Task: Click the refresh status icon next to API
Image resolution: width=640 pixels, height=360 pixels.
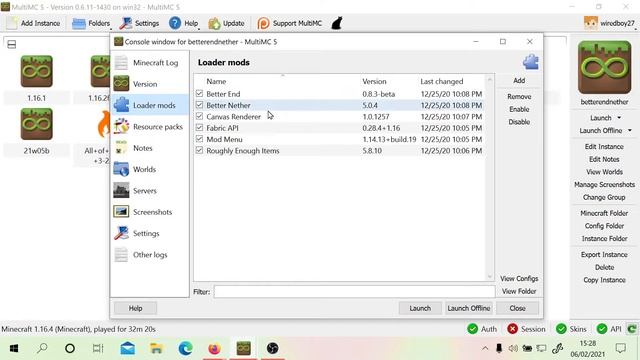Action: pos(632,329)
